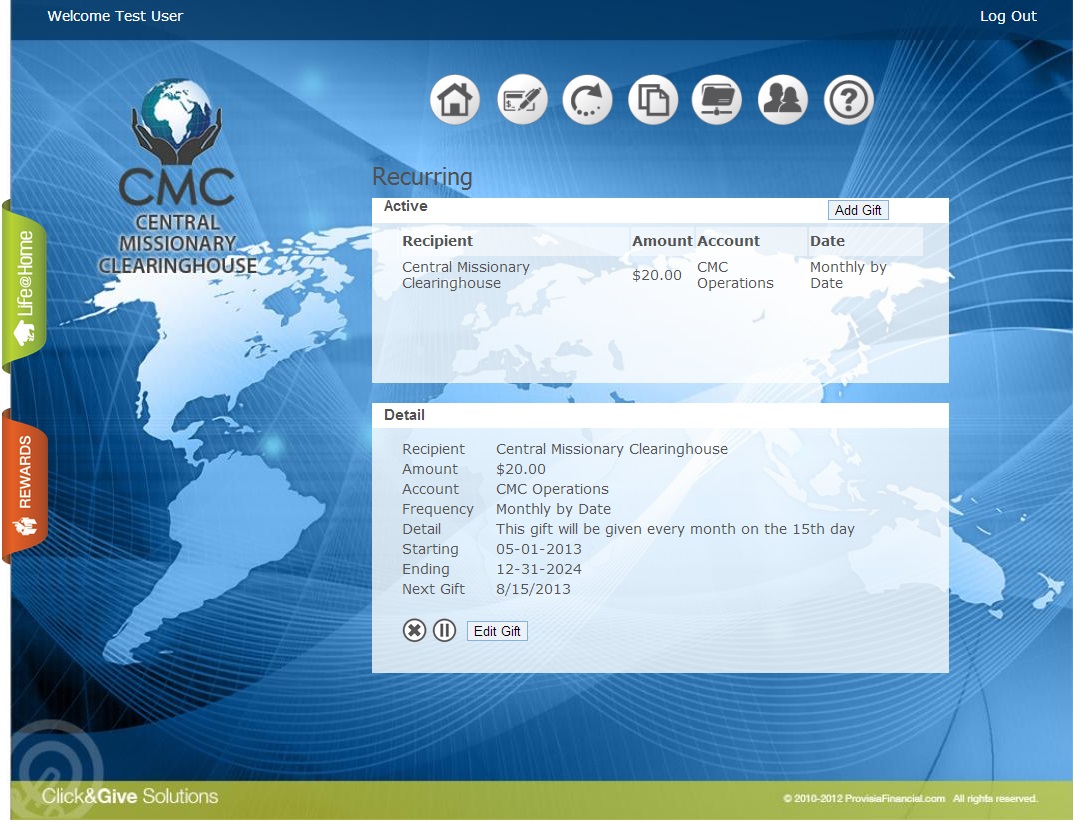
Task: Click the 15th day detail text
Action: point(675,529)
